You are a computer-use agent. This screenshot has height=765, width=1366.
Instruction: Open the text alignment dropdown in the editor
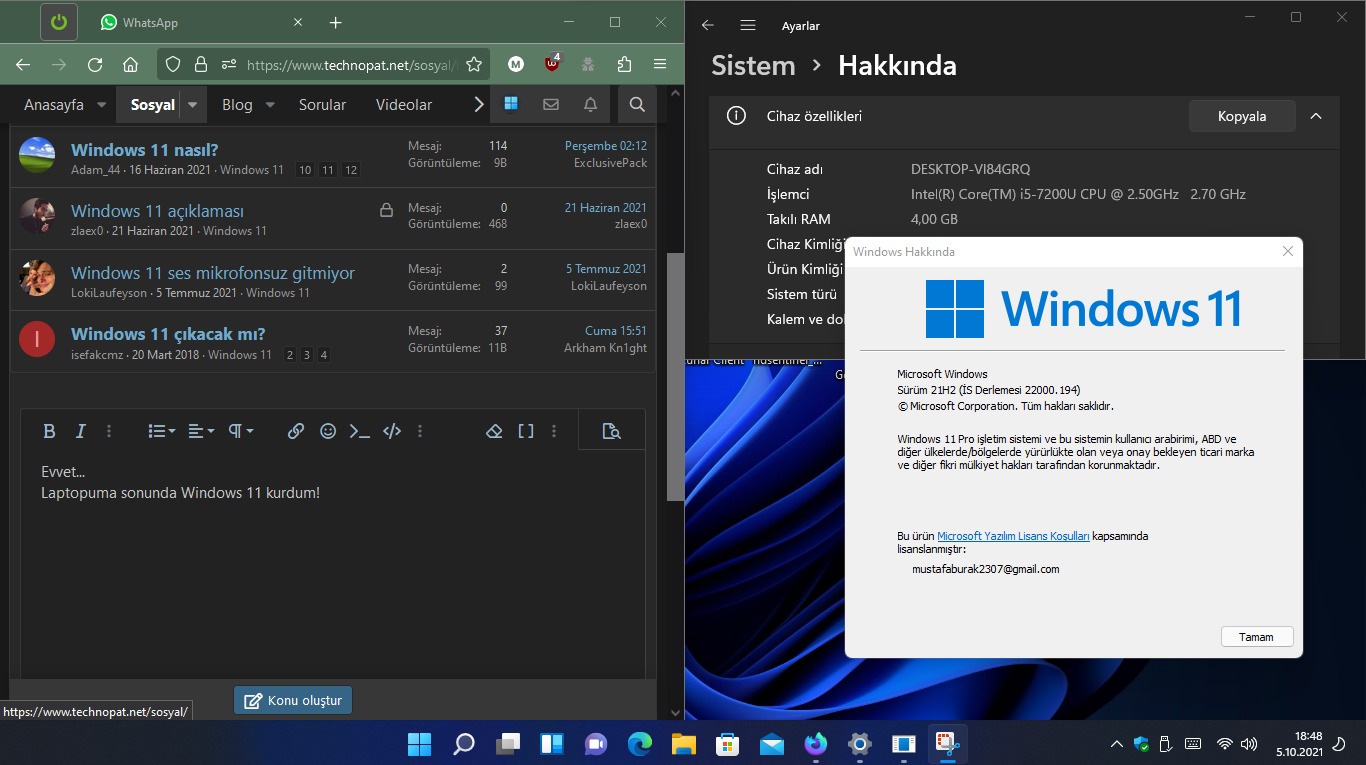pyautogui.click(x=201, y=431)
